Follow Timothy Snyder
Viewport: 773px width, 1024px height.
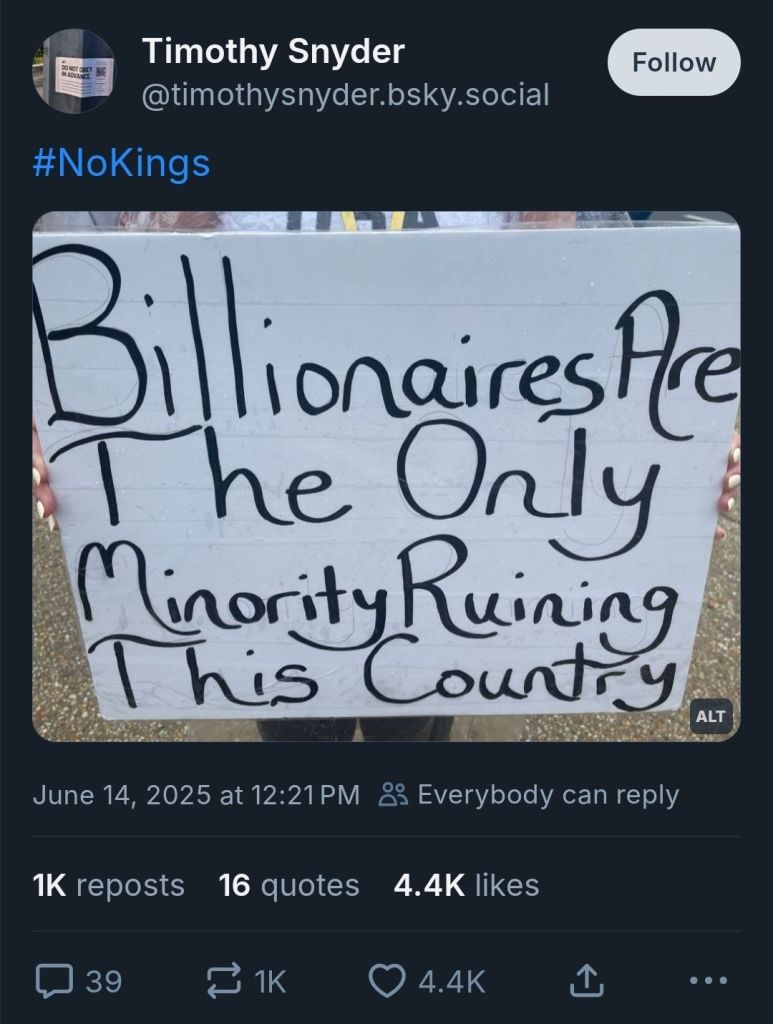(x=674, y=62)
